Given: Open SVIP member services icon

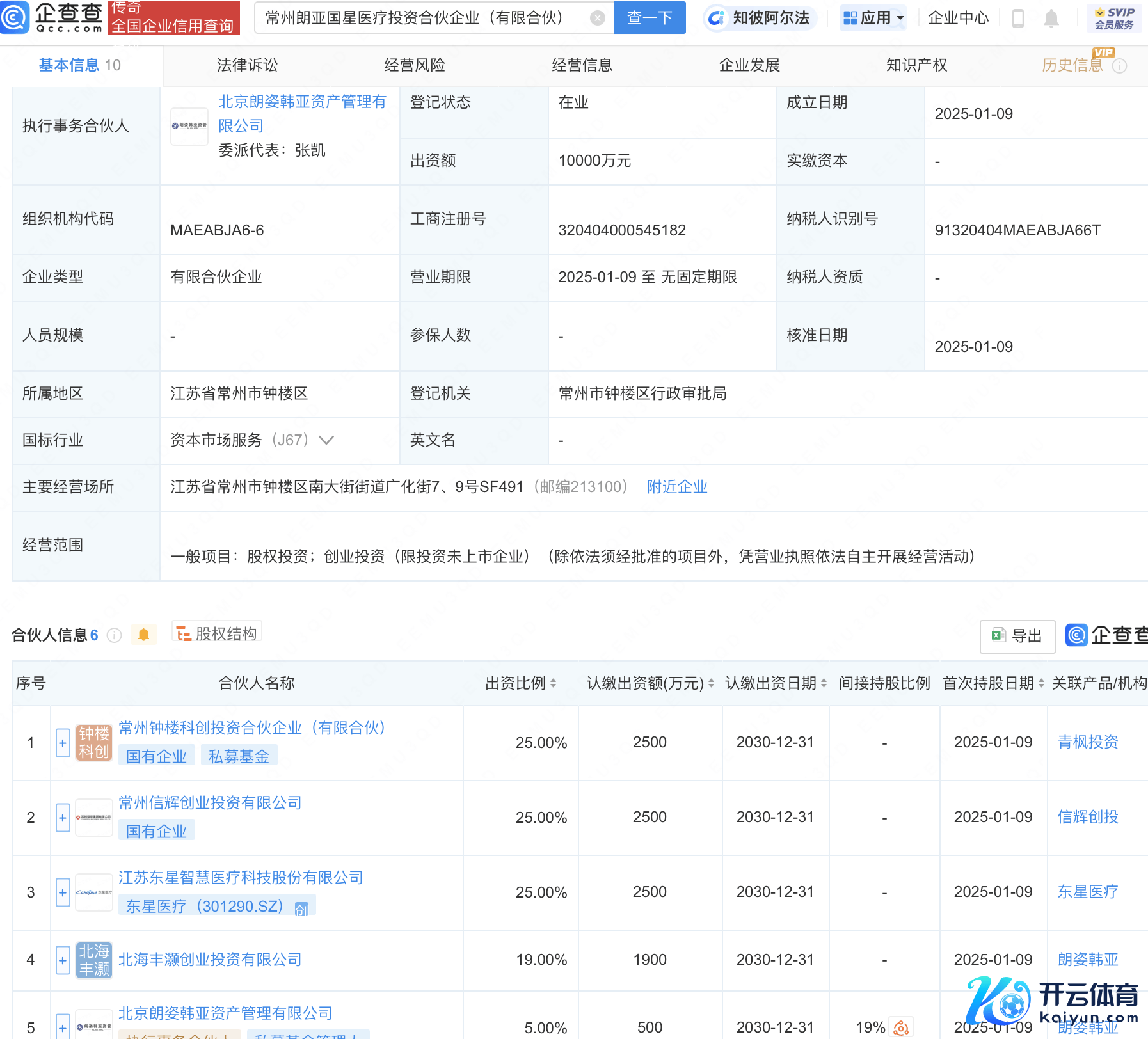Looking at the screenshot, I should click(1113, 18).
